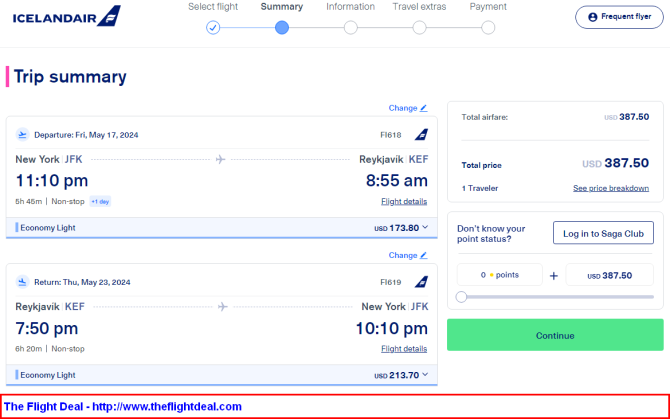Expand return Economy Light fare USD 213.70
Screen dimensions: 670x419
tap(222, 375)
